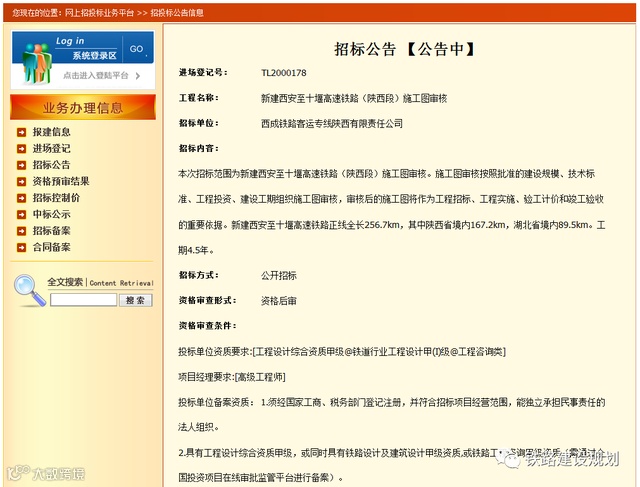Open the 报建信息 menu item
The height and width of the screenshot is (487, 640).
pos(51,132)
